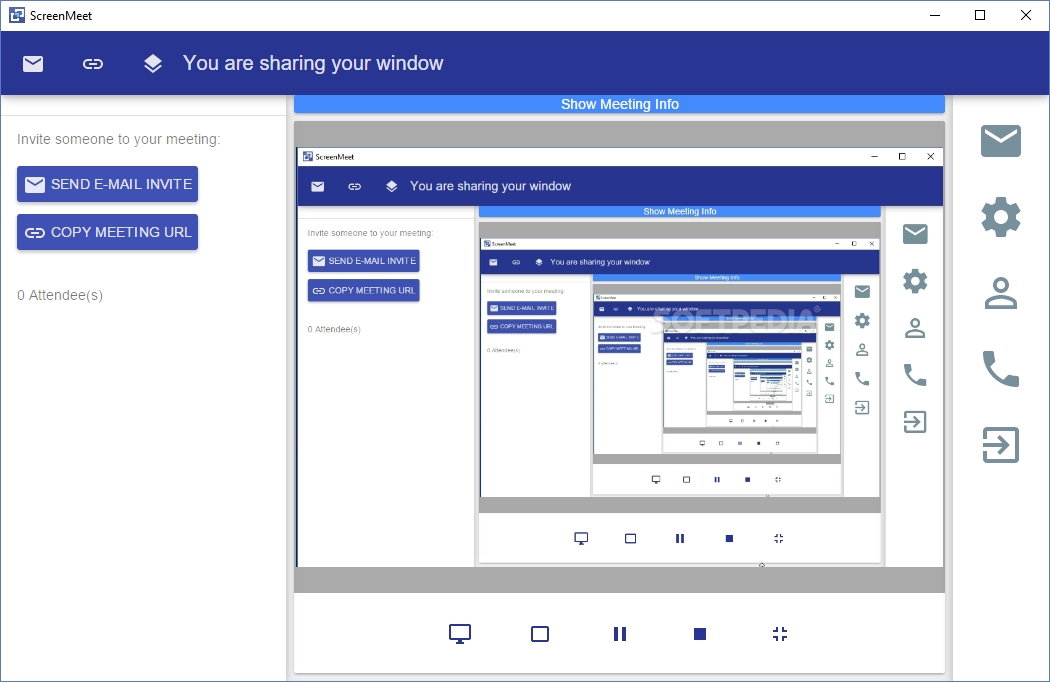Minimize the ScreenMeet window
Image resolution: width=1050 pixels, height=682 pixels.
pyautogui.click(x=935, y=15)
